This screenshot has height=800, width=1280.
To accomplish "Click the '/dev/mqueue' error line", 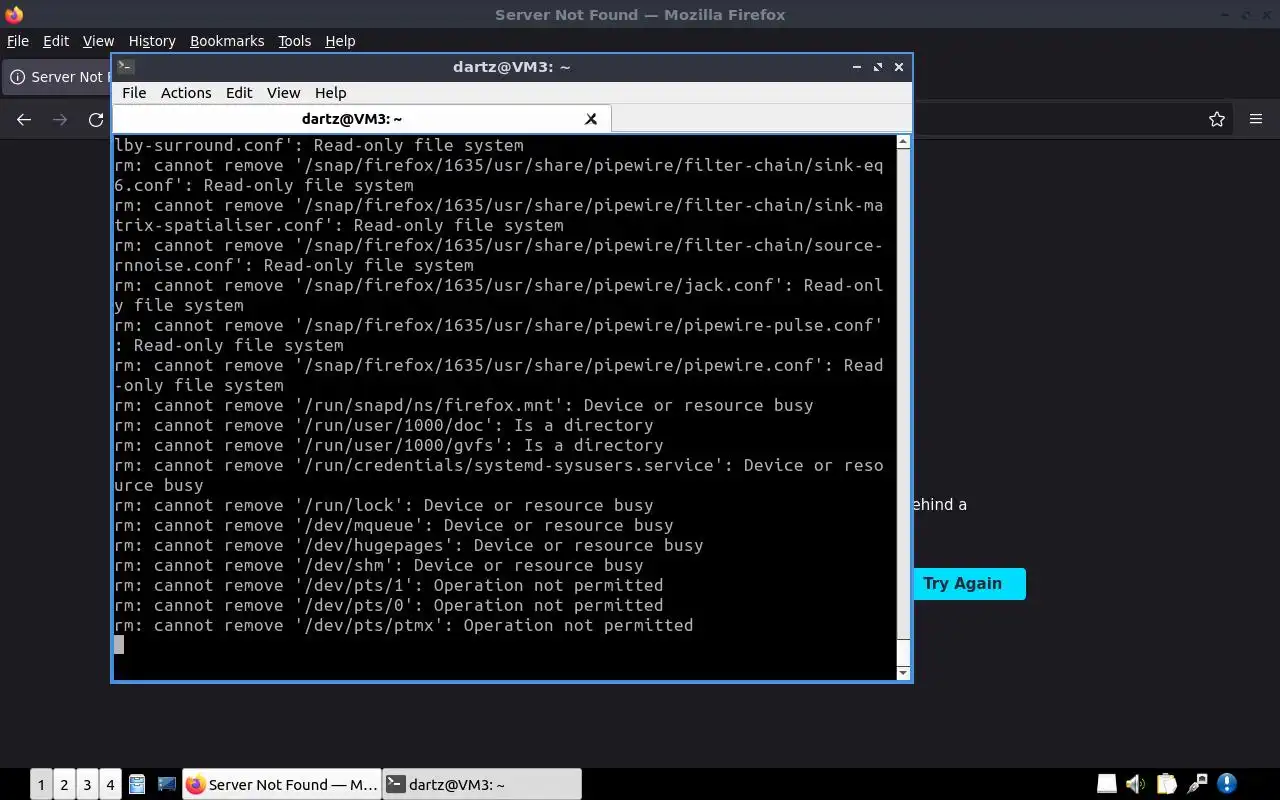I will tap(394, 525).
